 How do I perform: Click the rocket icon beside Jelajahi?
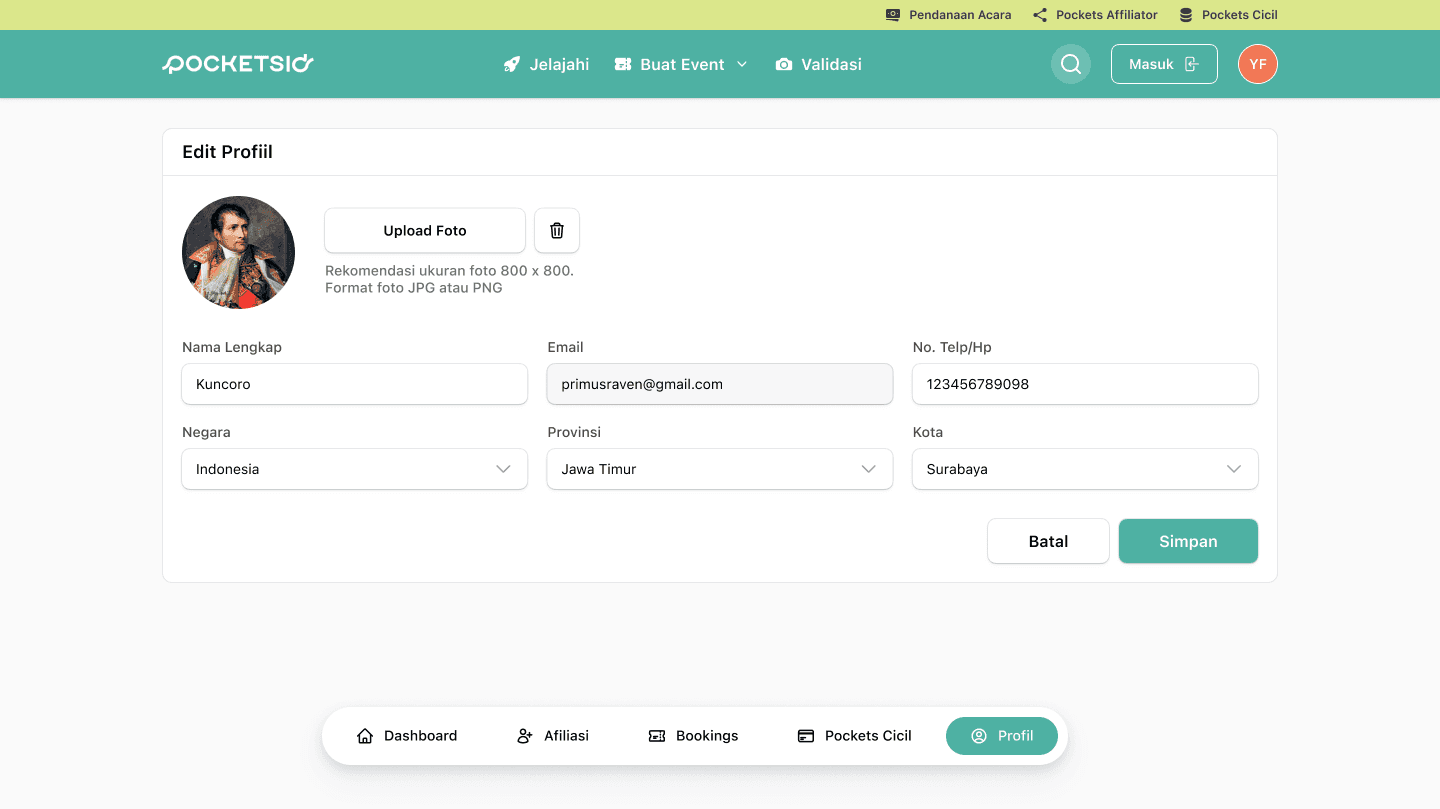512,64
